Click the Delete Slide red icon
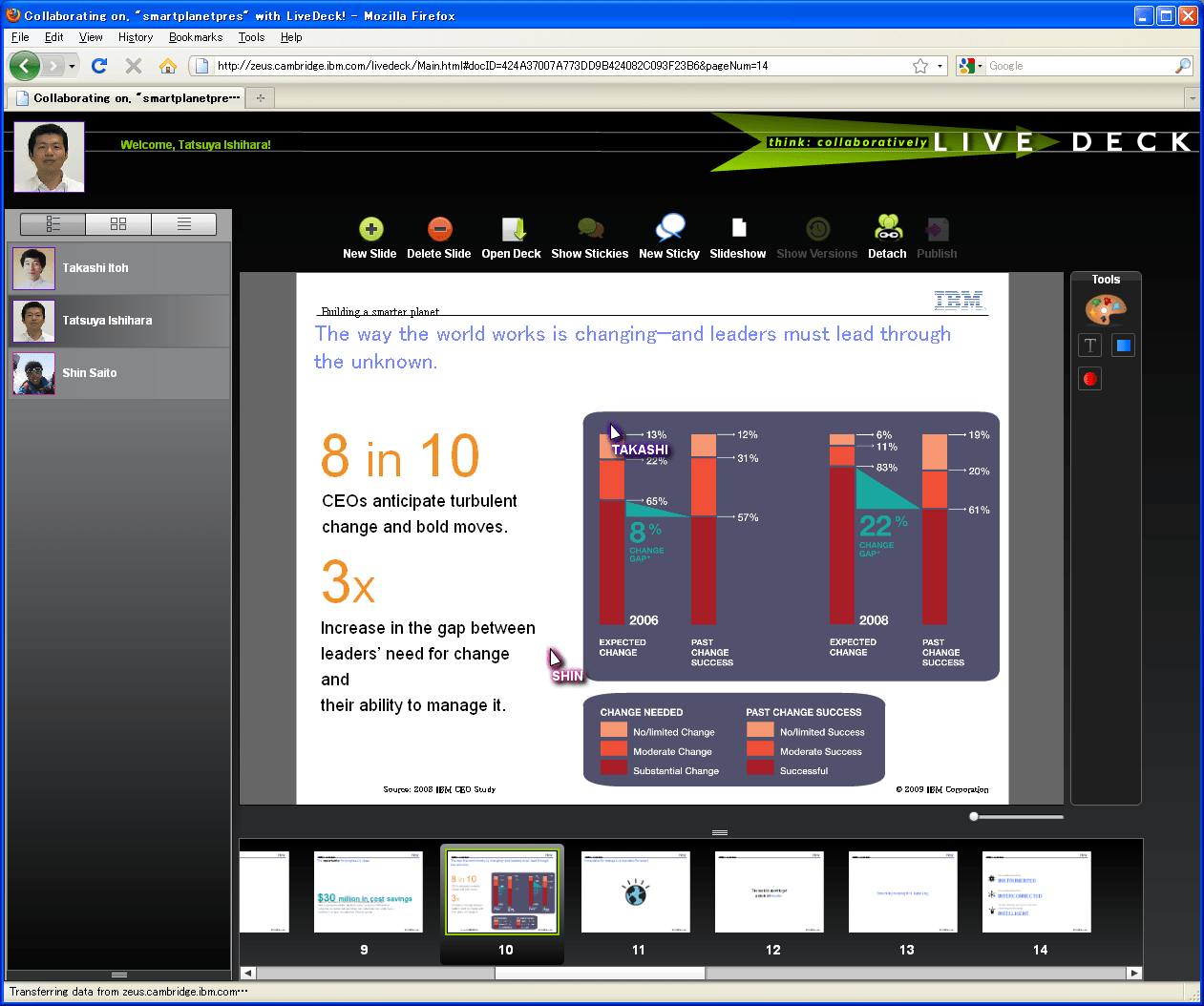Viewport: 1204px width, 1006px height. click(x=439, y=229)
